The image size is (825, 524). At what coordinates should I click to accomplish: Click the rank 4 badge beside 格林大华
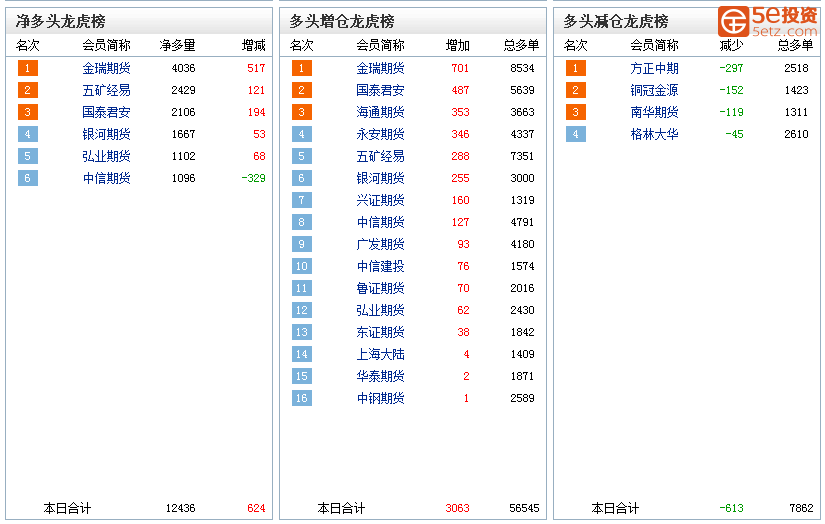576,134
